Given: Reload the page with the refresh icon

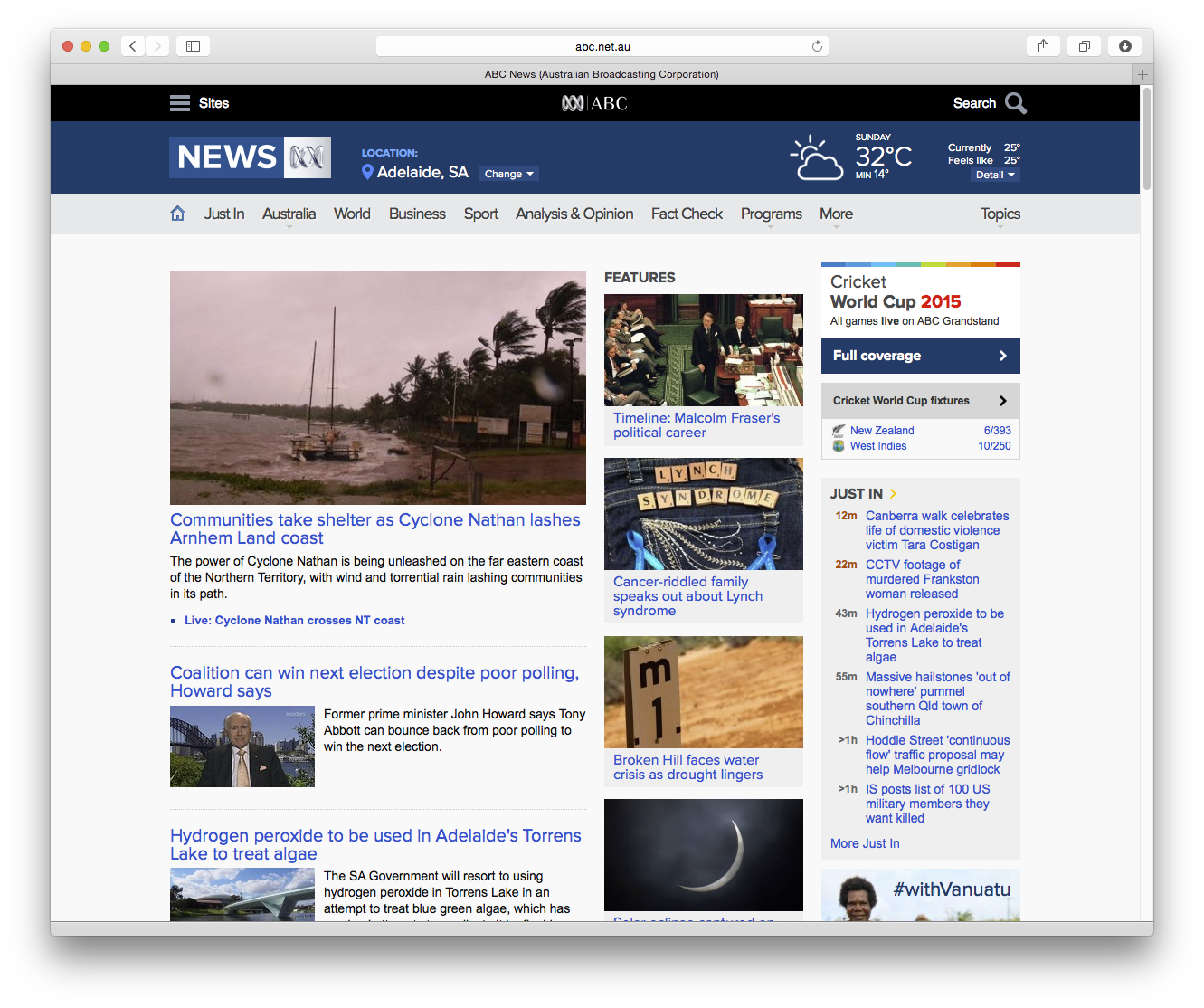Looking at the screenshot, I should (x=817, y=46).
